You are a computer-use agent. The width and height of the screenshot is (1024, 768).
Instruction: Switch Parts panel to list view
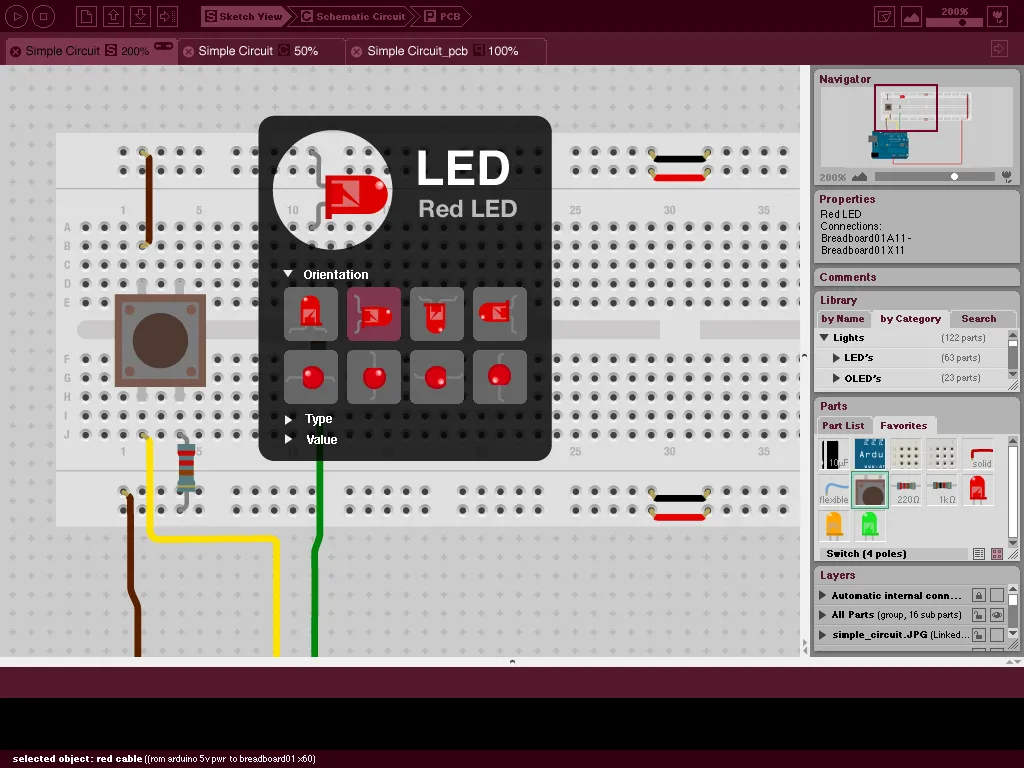(x=979, y=554)
